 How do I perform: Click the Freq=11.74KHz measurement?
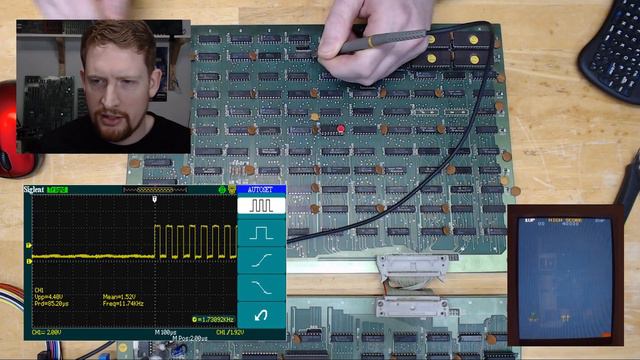(123, 304)
